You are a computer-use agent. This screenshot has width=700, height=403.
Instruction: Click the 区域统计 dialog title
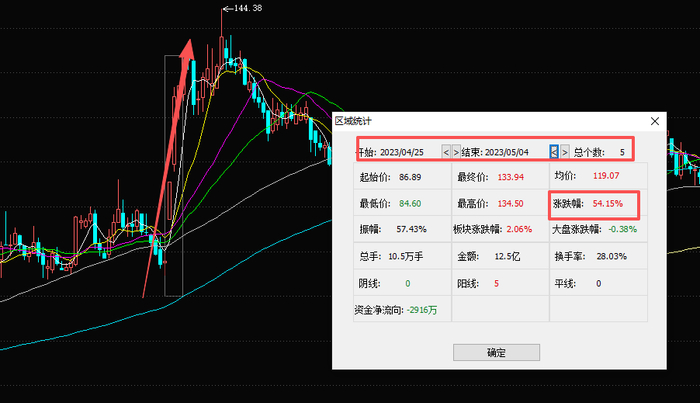tap(353, 120)
